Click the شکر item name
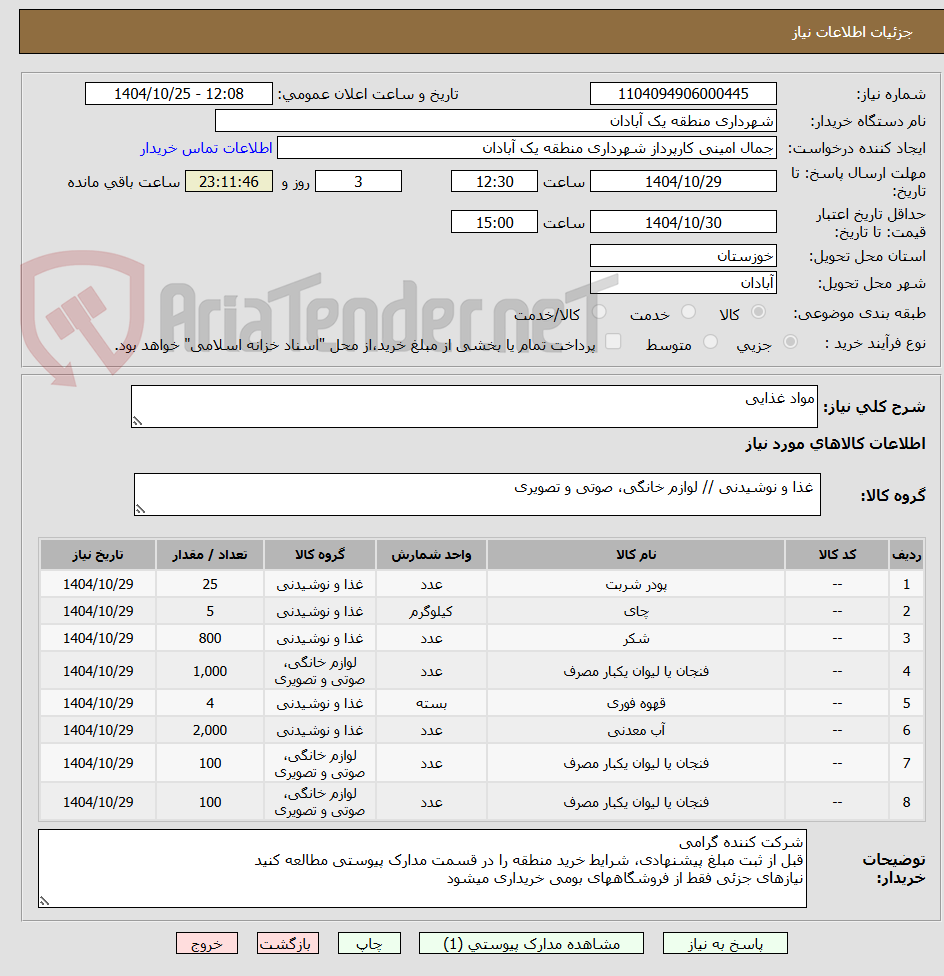This screenshot has height=976, width=944. [636, 639]
